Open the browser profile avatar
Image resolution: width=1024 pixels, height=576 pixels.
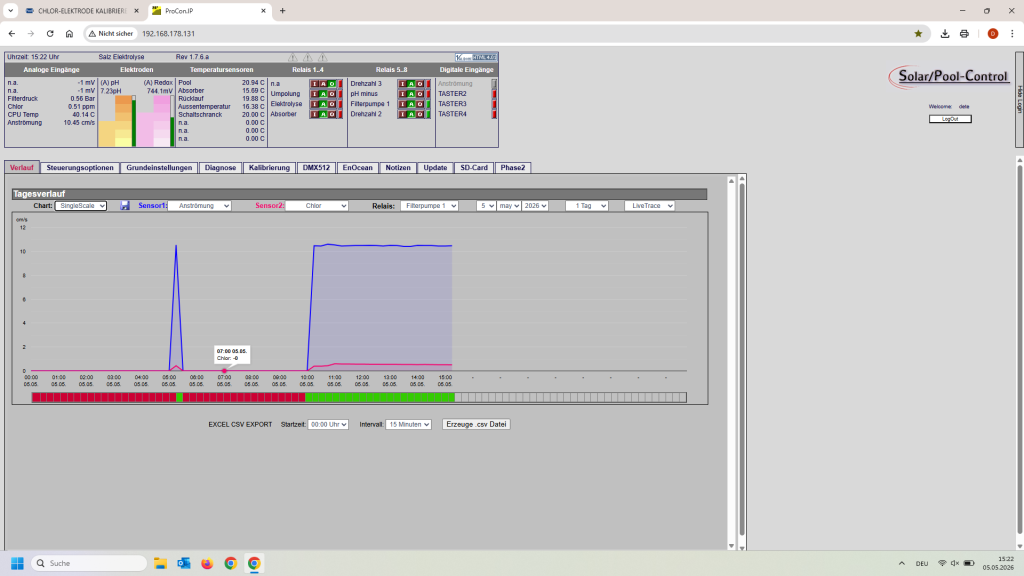coord(993,33)
